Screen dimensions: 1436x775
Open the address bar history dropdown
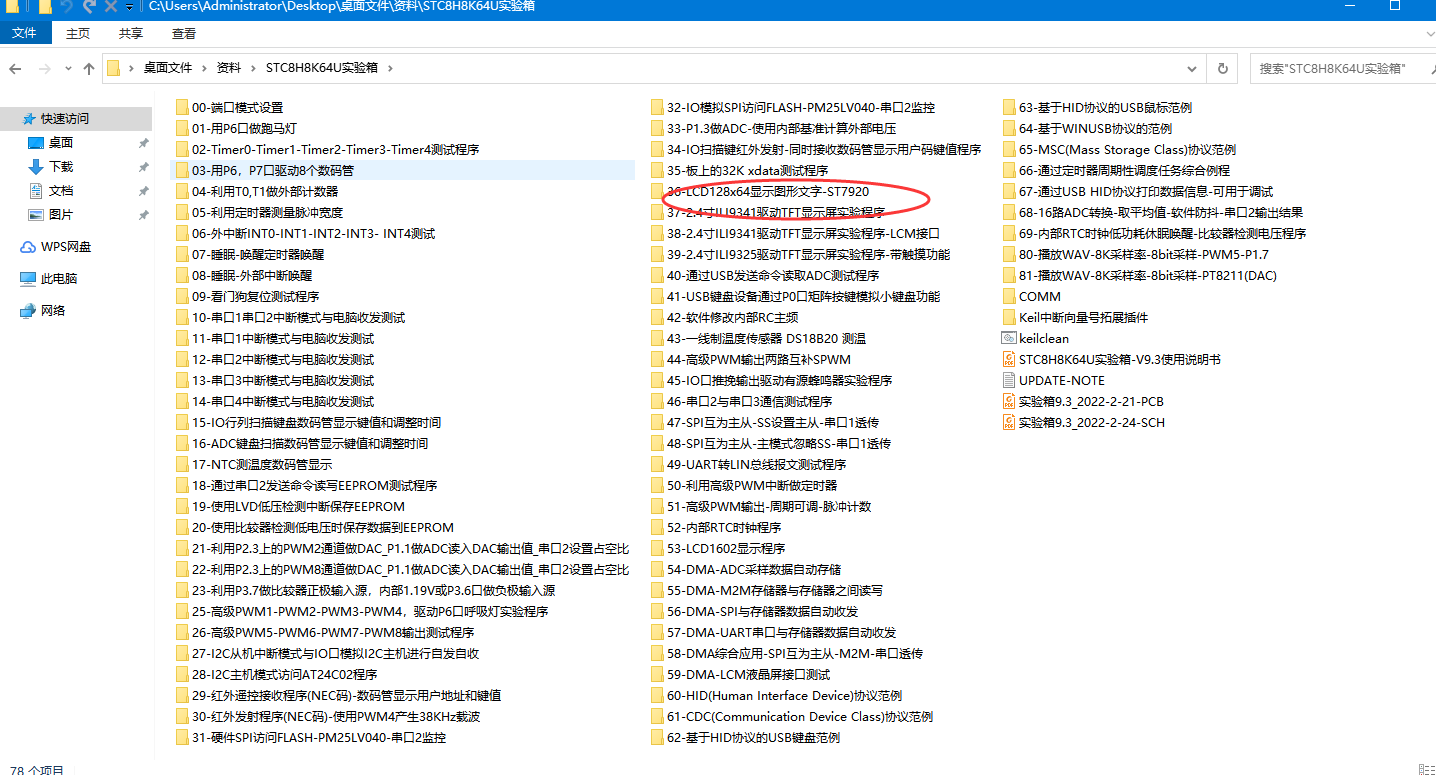[x=1192, y=68]
